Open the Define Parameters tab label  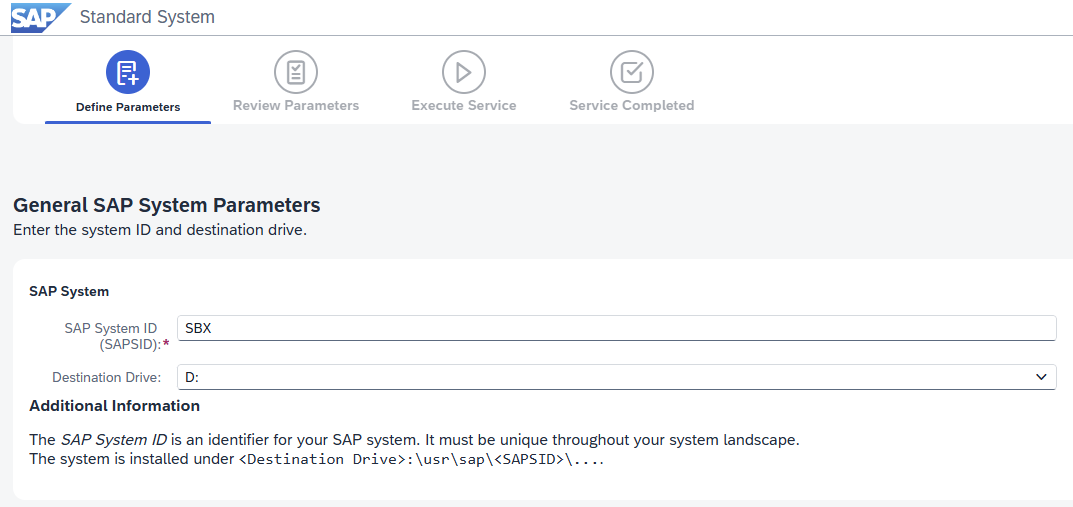coord(128,107)
